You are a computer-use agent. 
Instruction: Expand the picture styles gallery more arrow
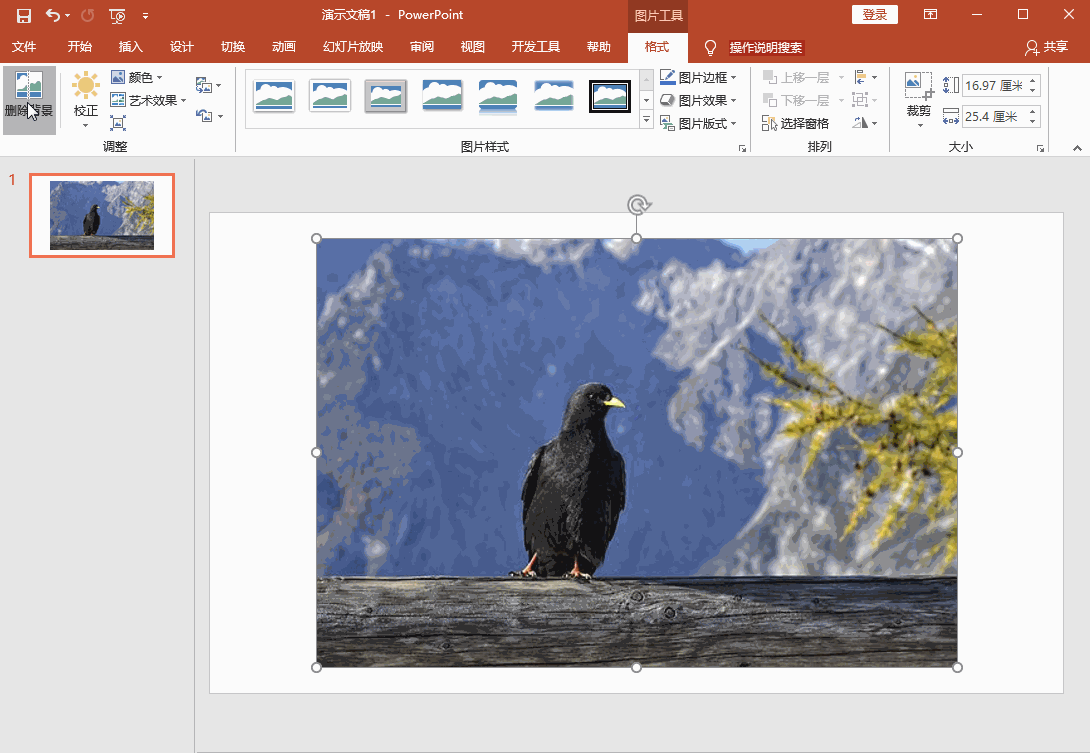tap(646, 121)
